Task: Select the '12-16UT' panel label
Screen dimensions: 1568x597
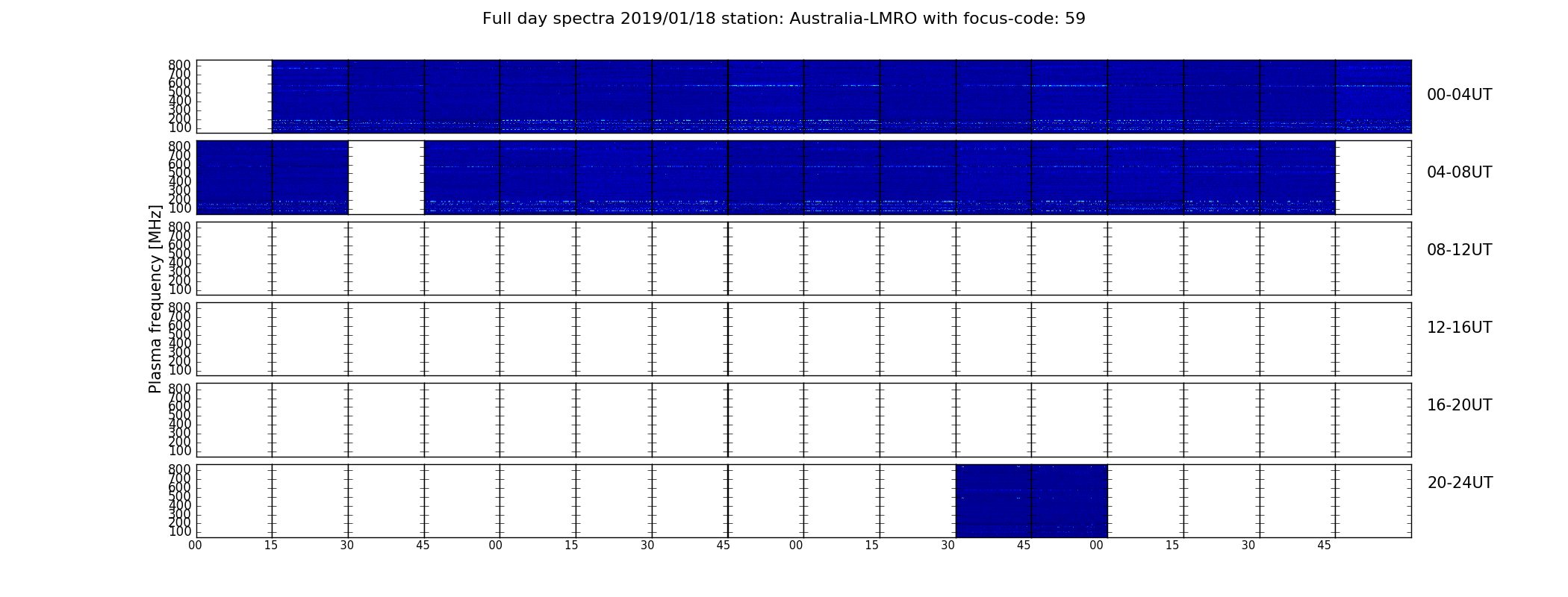Action: tap(1460, 328)
